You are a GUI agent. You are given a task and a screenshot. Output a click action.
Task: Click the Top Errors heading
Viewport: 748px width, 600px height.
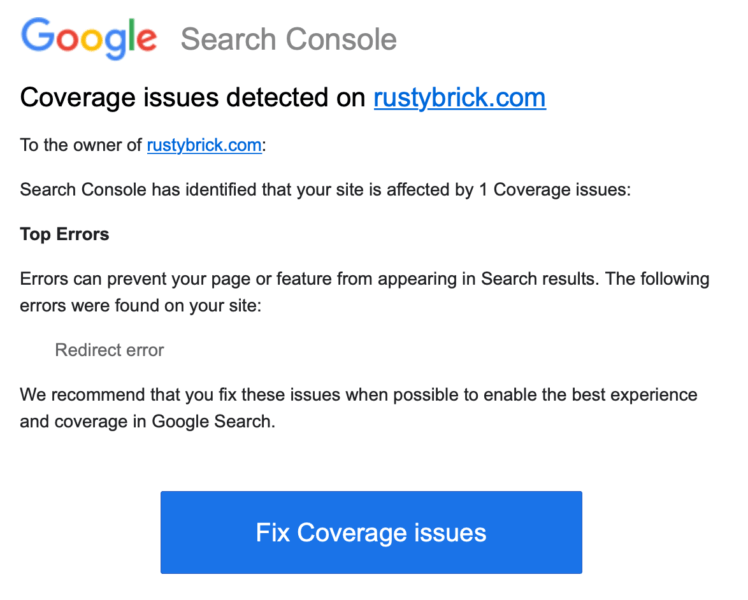[64, 235]
